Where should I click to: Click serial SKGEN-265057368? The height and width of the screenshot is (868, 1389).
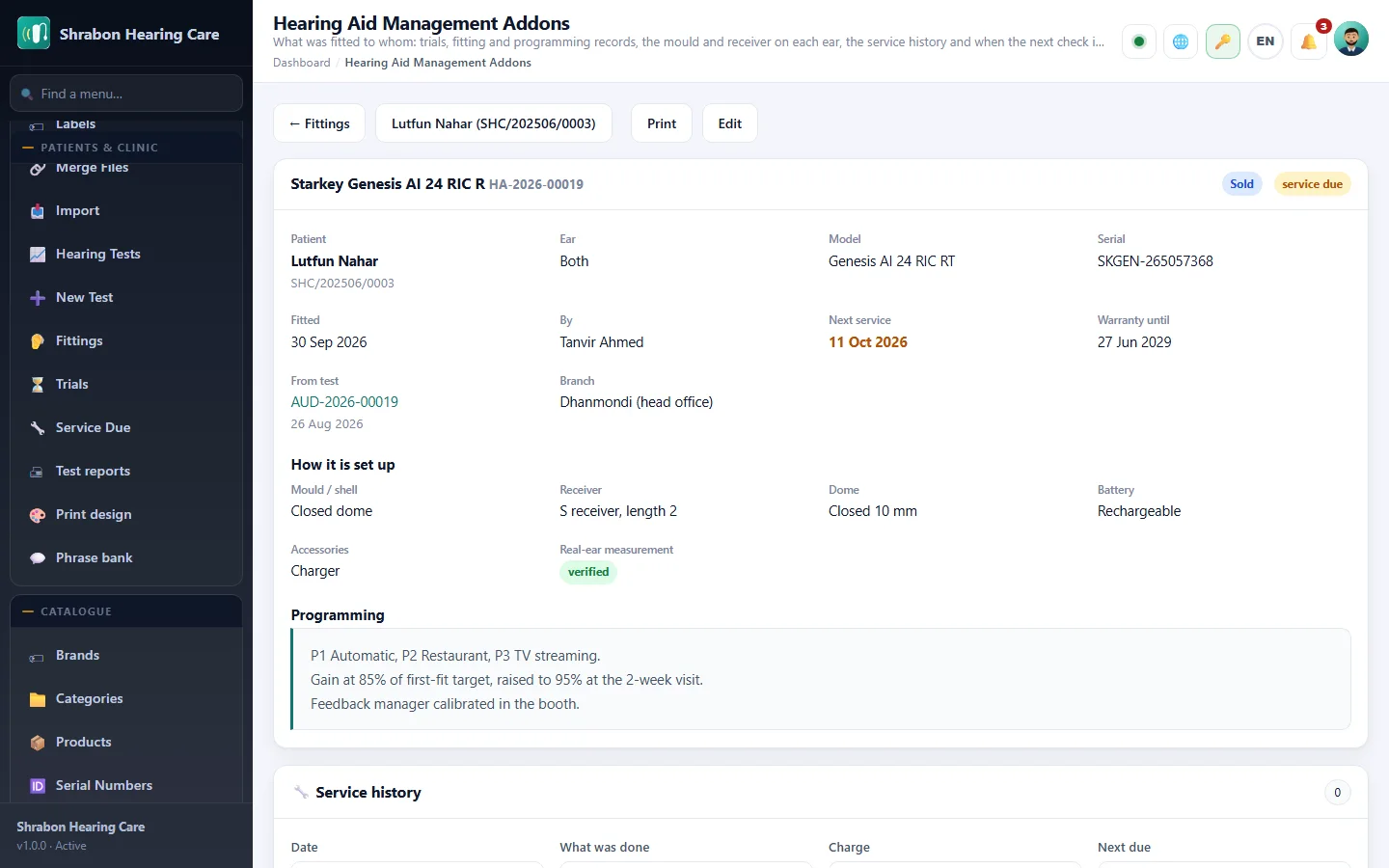1156,261
